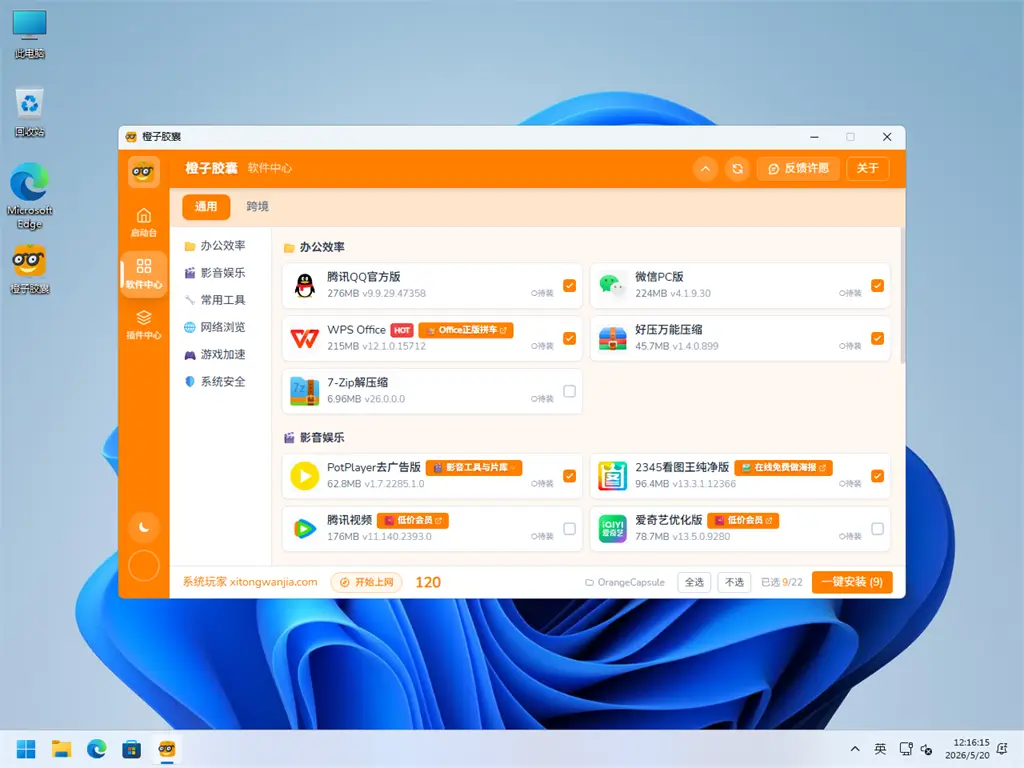Open the 关于 about button

(x=867, y=168)
